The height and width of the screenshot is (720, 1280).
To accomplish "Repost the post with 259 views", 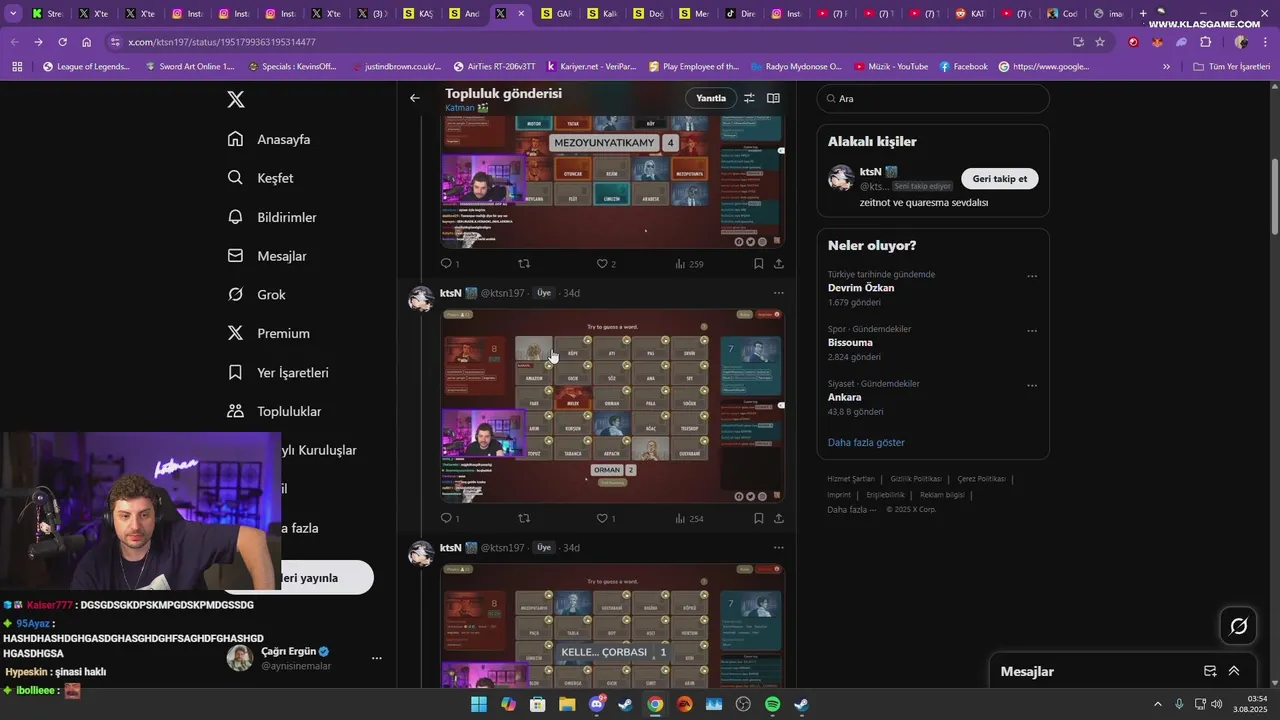I will point(524,264).
